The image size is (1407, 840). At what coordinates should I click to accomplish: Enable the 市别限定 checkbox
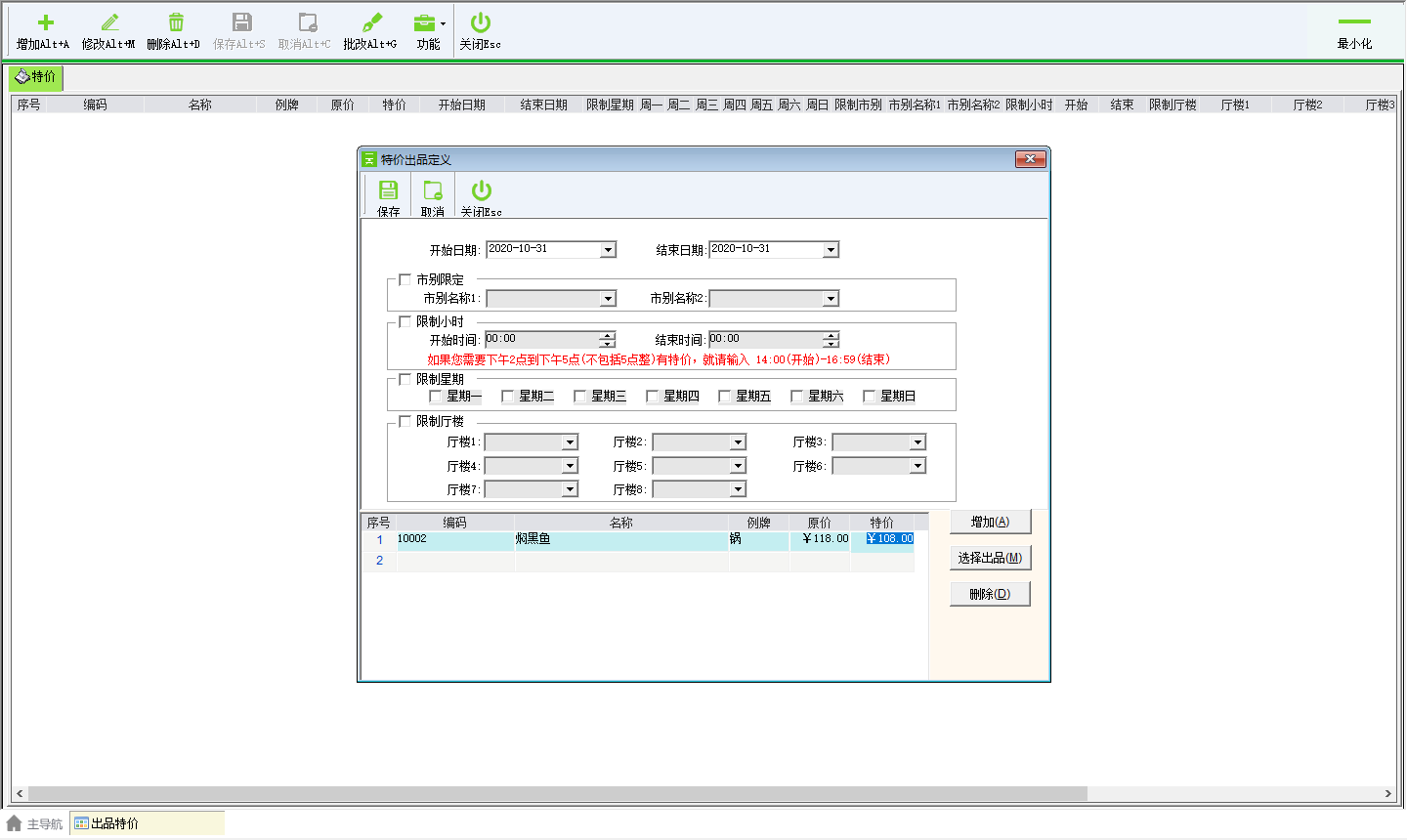pos(405,279)
